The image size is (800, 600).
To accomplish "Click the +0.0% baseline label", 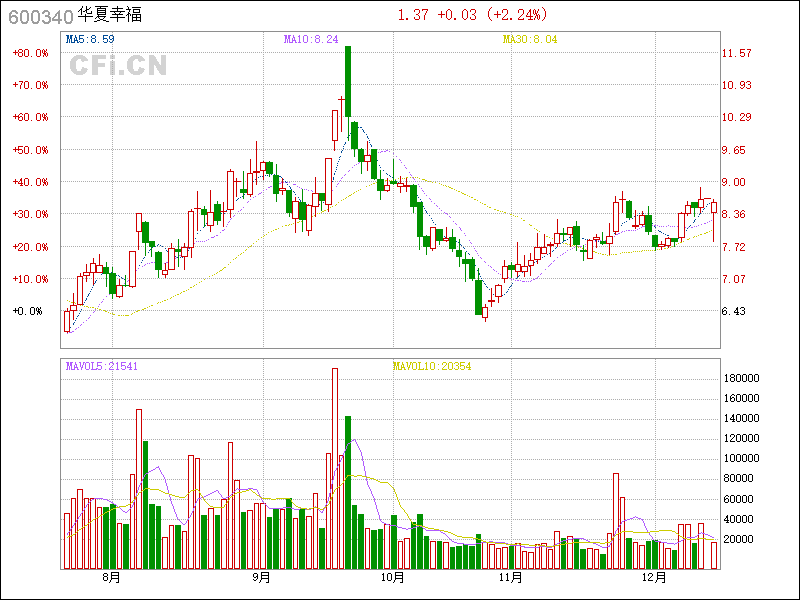I will [x=29, y=311].
